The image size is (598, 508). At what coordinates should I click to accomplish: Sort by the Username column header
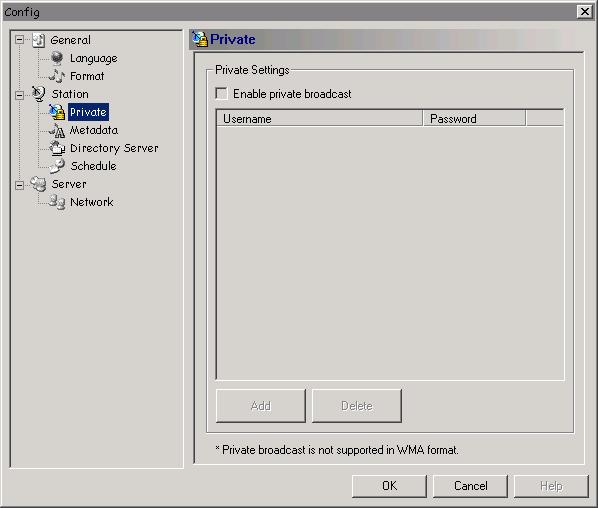point(320,119)
